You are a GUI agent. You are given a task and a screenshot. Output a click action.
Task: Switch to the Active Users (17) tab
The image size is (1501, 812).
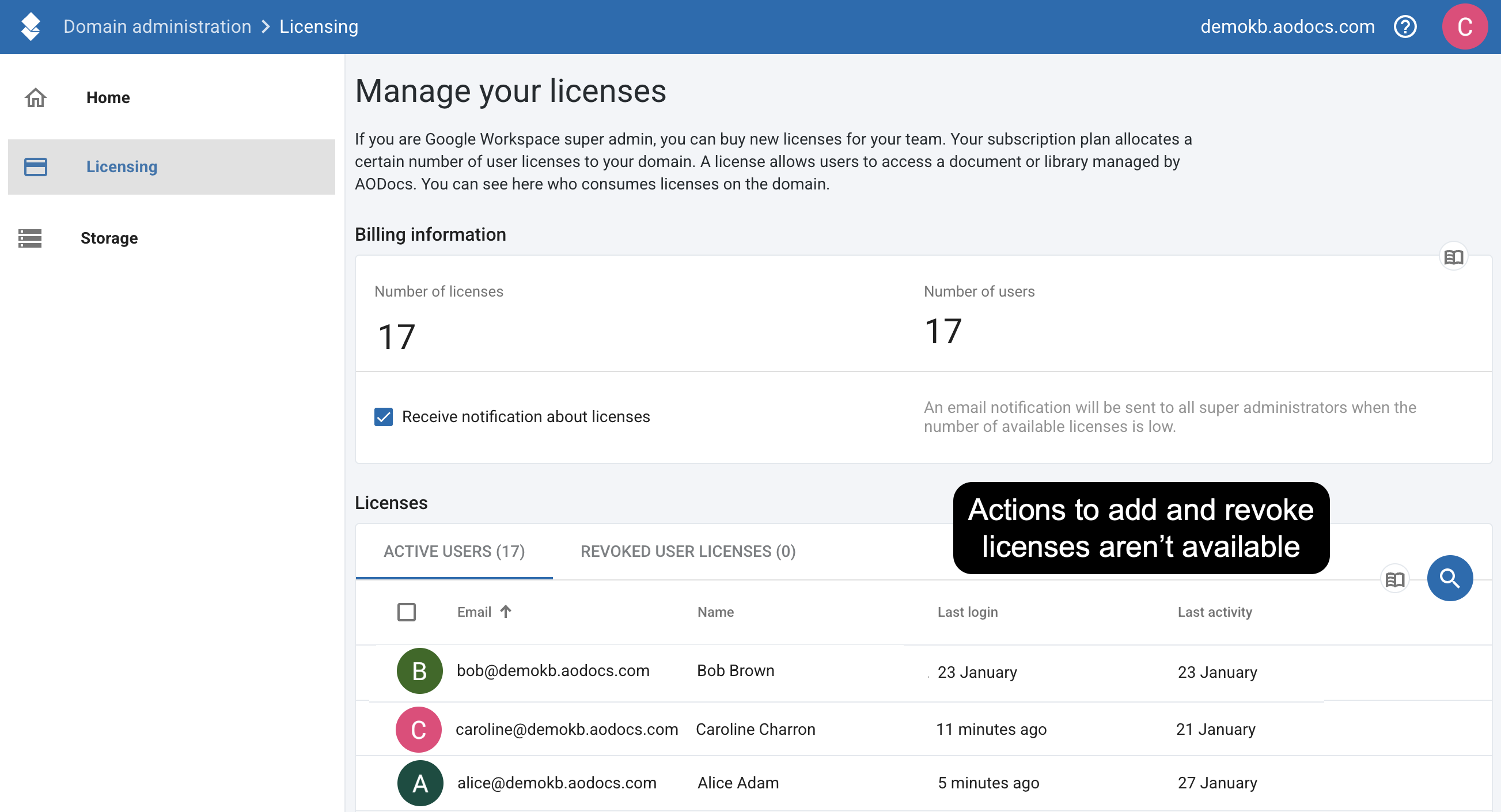click(x=454, y=551)
